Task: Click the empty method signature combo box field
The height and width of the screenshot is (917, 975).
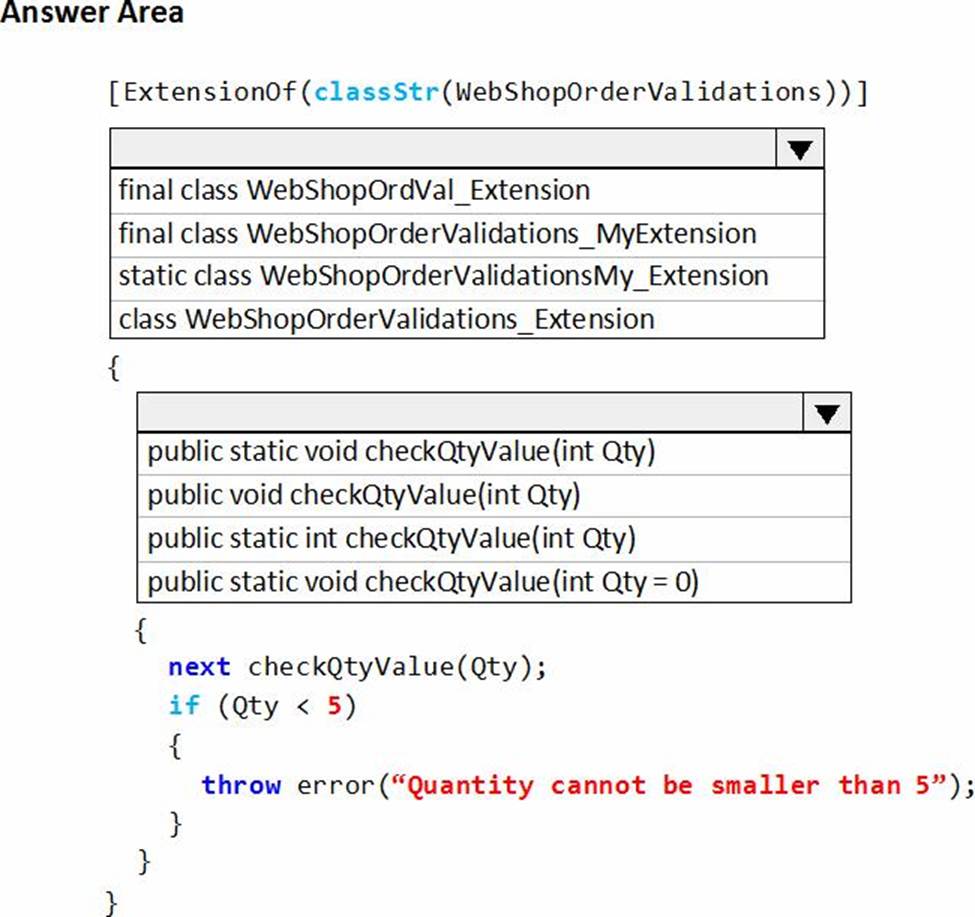Action: pyautogui.click(x=470, y=413)
